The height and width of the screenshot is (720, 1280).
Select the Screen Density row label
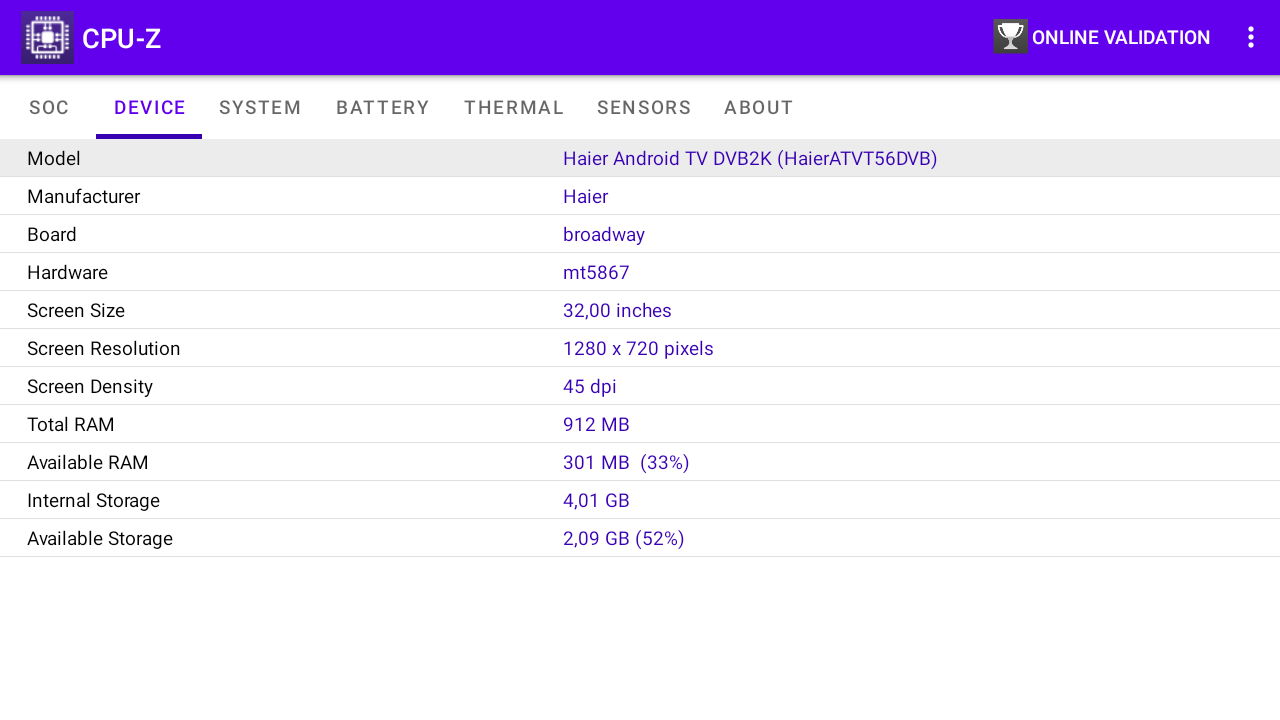[90, 386]
